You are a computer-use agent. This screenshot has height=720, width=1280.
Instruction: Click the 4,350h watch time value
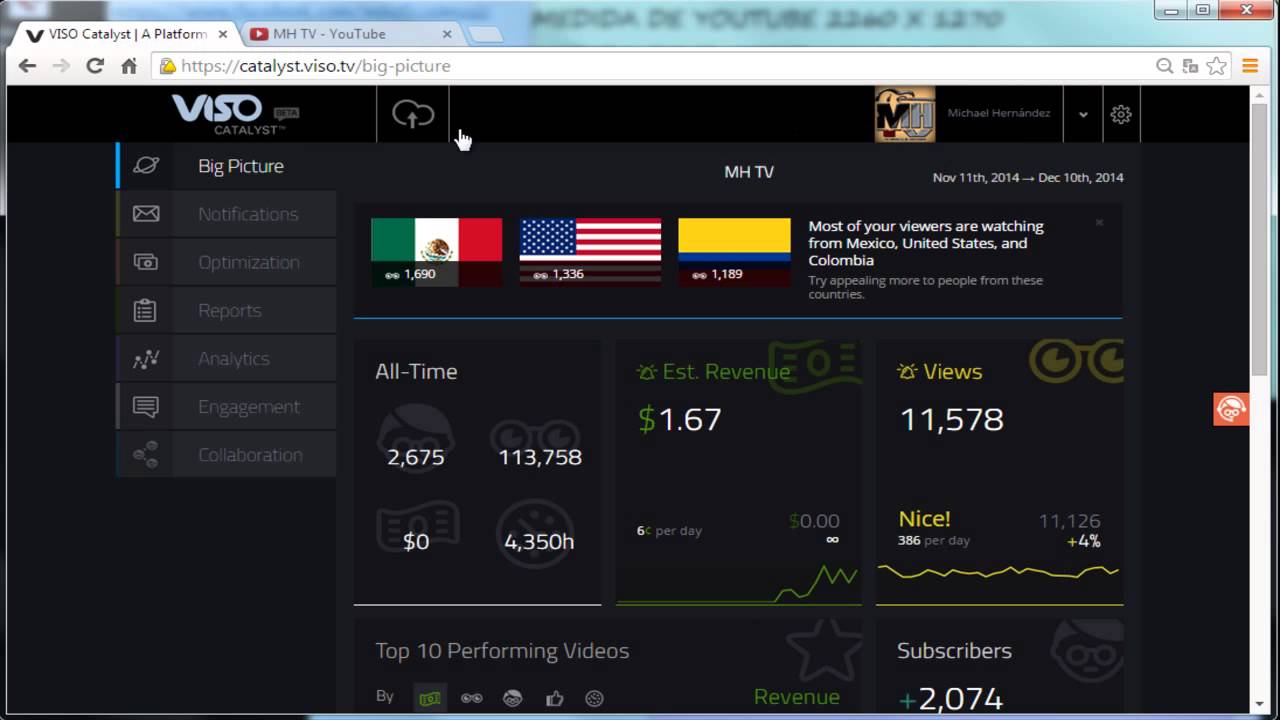(x=539, y=542)
